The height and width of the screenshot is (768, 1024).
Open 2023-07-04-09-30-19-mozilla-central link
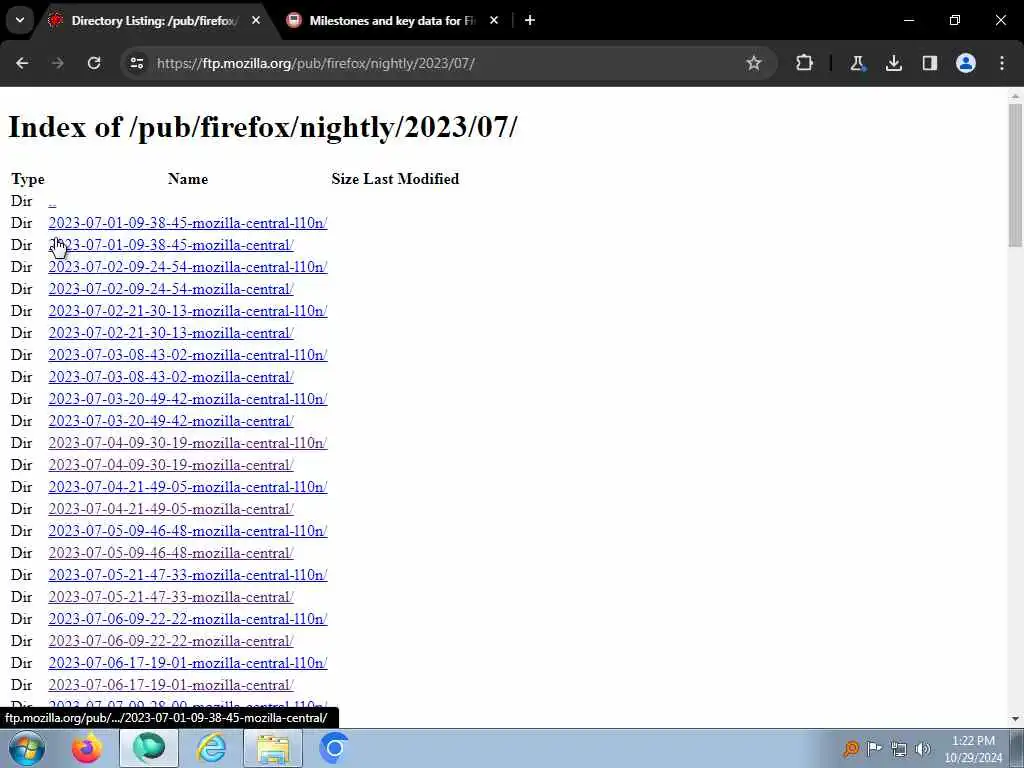point(171,465)
